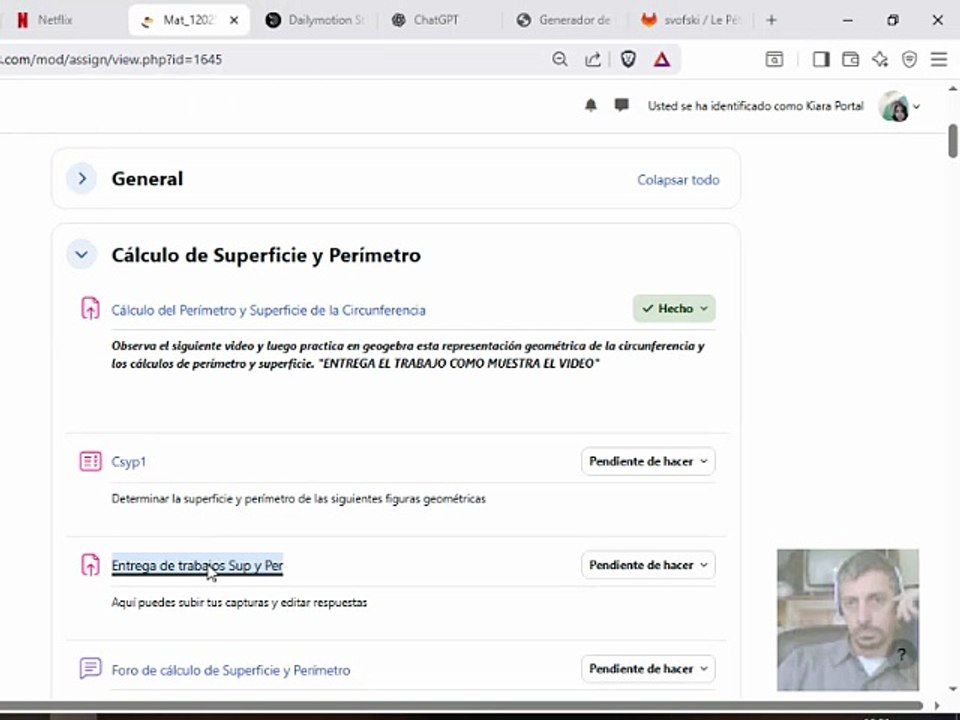Click the help question mark button
The height and width of the screenshot is (720, 960).
click(901, 655)
